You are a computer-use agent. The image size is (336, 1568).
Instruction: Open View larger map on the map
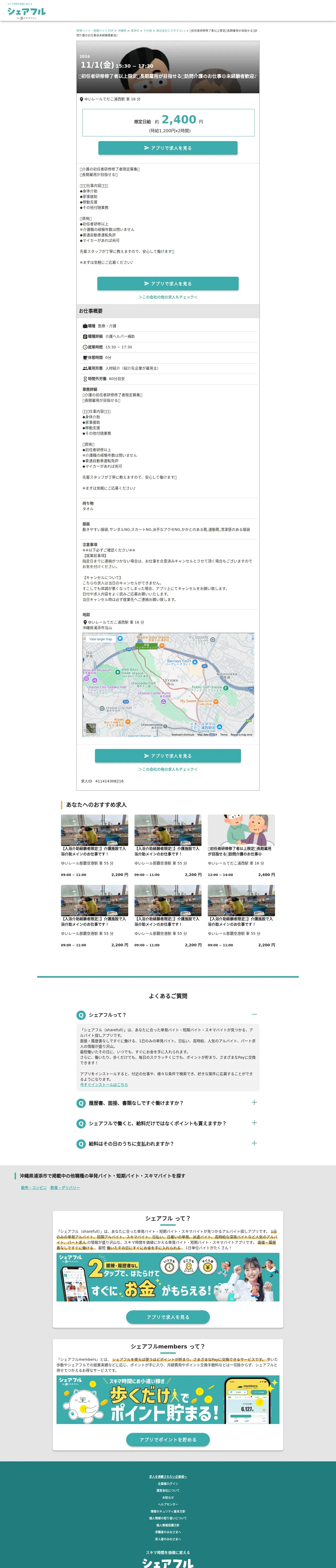(x=101, y=639)
